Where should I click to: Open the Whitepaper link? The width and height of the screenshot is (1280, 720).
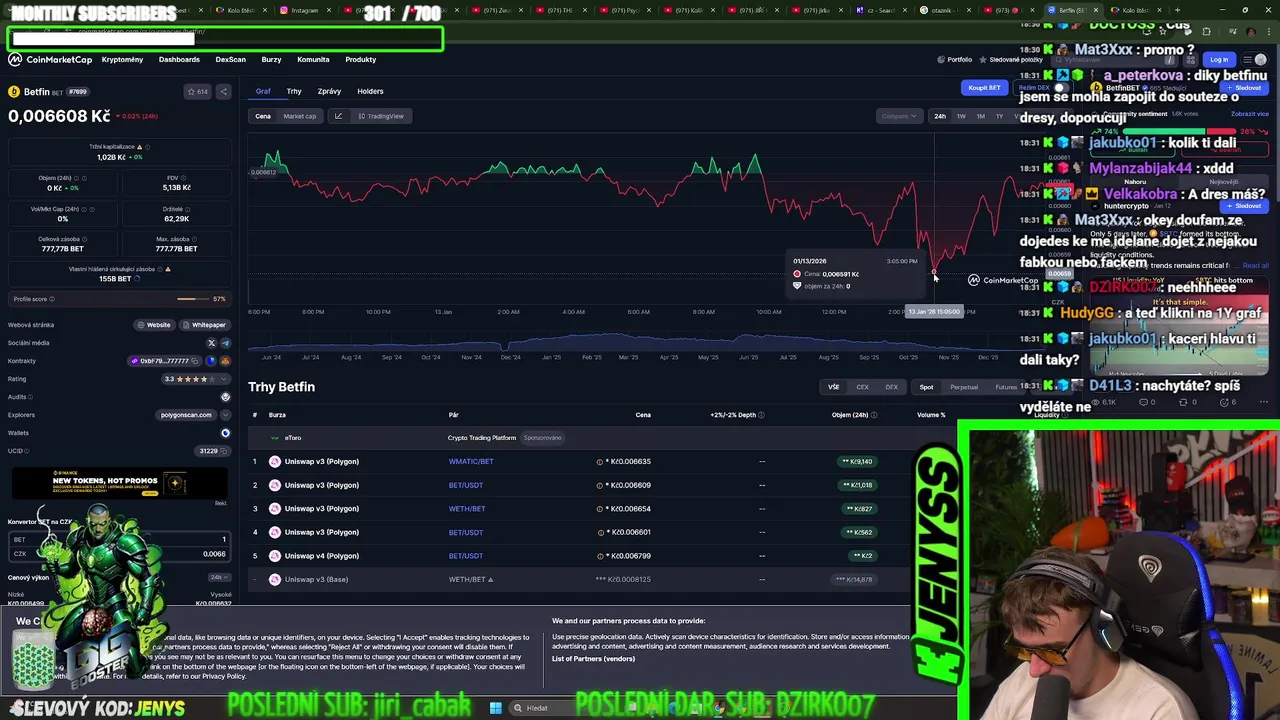pos(204,325)
